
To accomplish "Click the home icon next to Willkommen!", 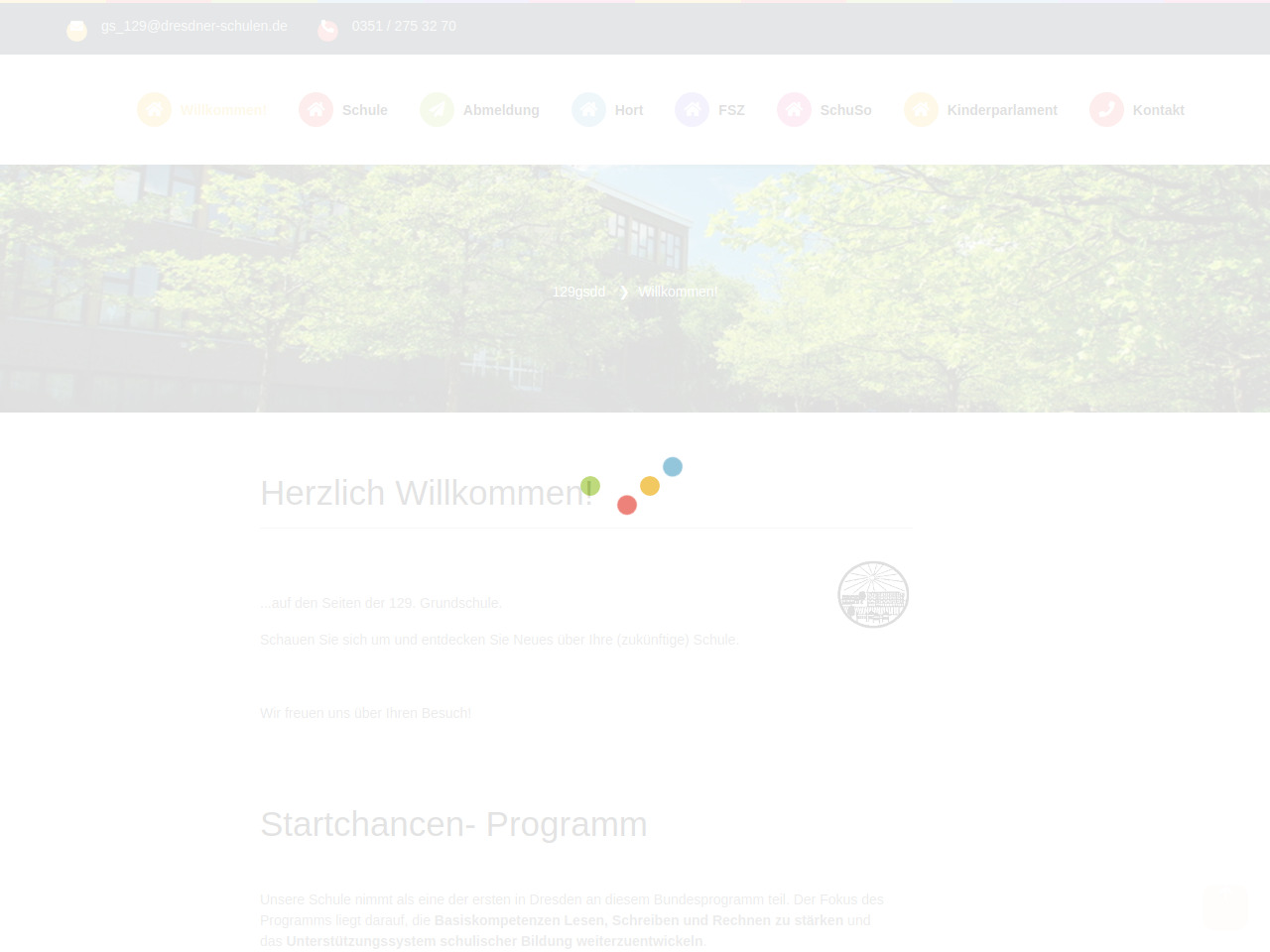I will 154,110.
